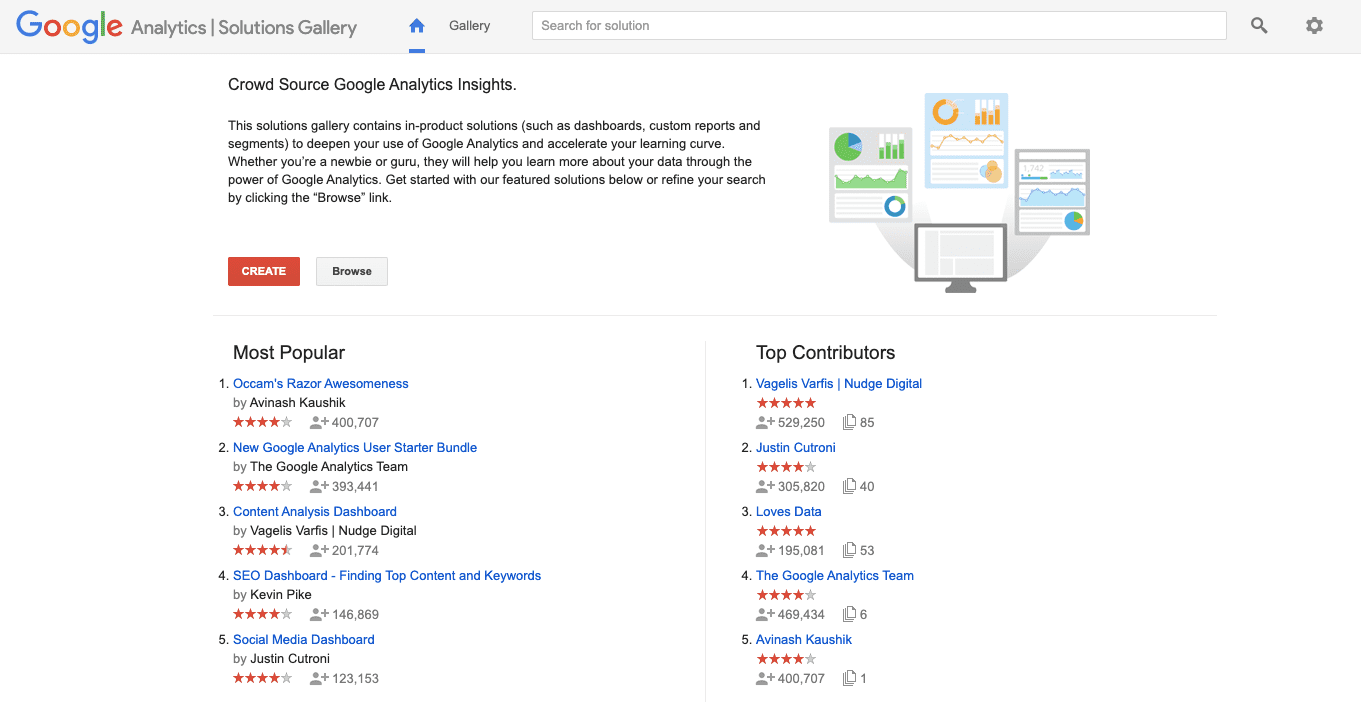Click the star rating under Justin Cutroni contributor
Image resolution: width=1361 pixels, height=702 pixels.
pyautogui.click(x=786, y=467)
